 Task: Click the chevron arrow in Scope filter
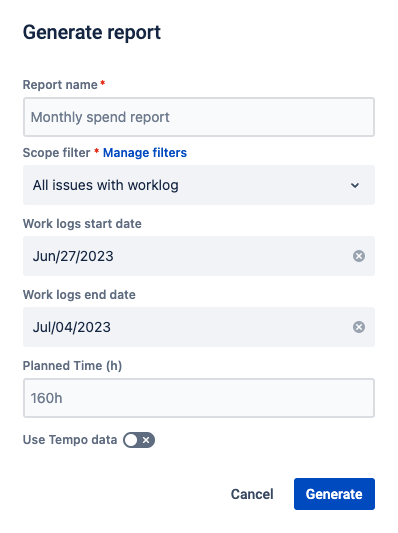[x=355, y=185]
